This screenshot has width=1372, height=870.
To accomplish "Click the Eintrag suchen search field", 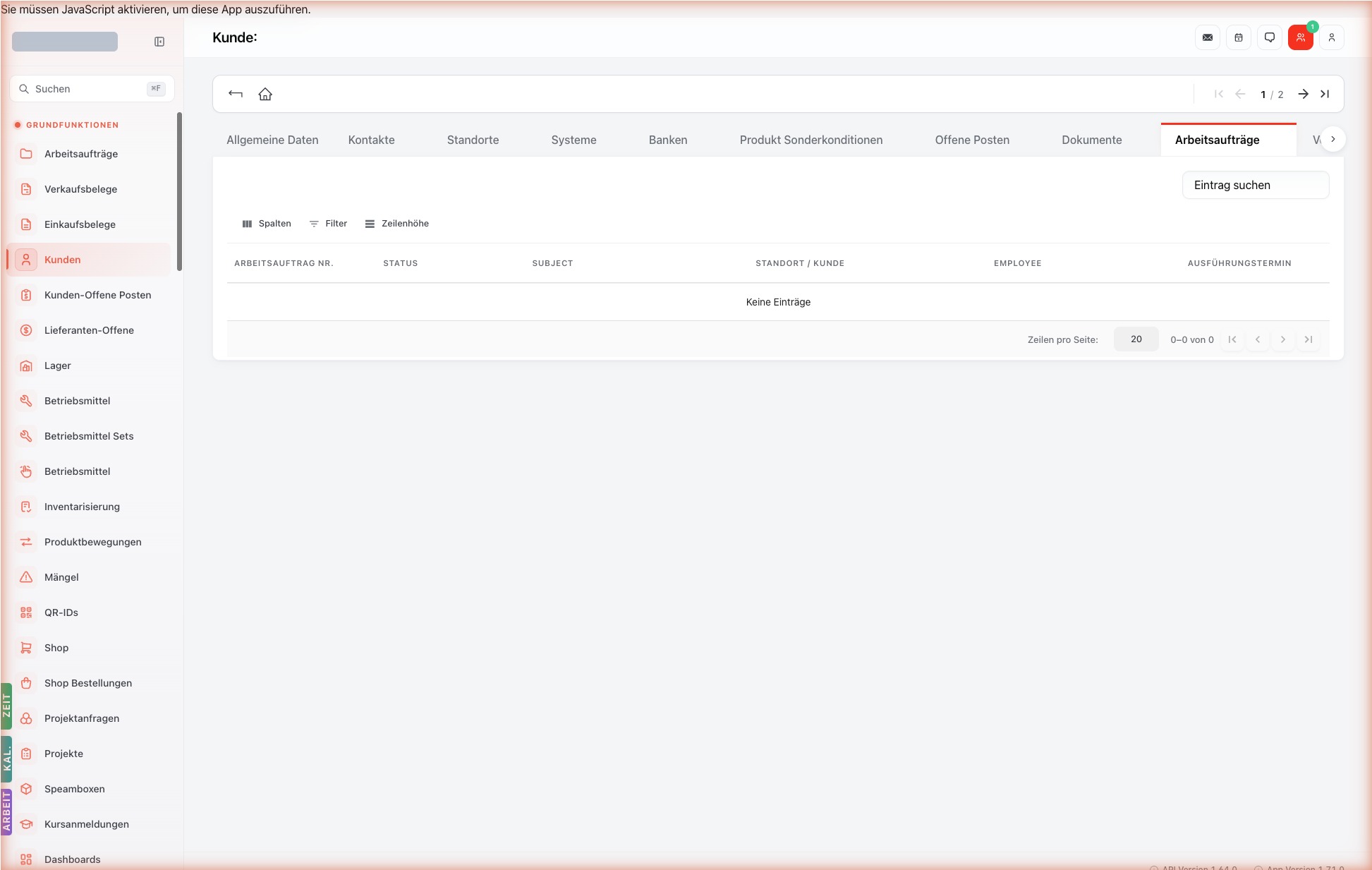I will pos(1256,185).
